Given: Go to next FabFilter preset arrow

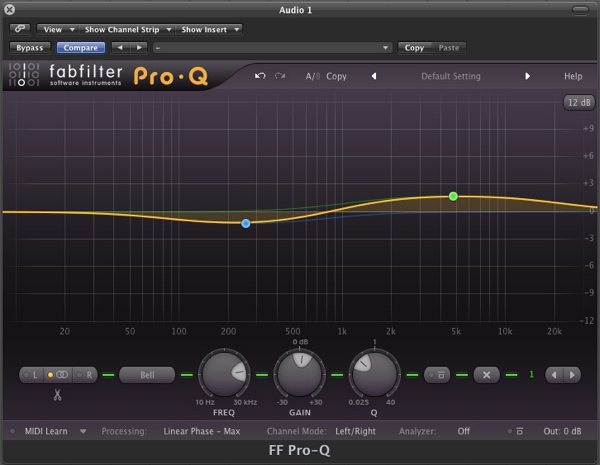Looking at the screenshot, I should coord(527,76).
